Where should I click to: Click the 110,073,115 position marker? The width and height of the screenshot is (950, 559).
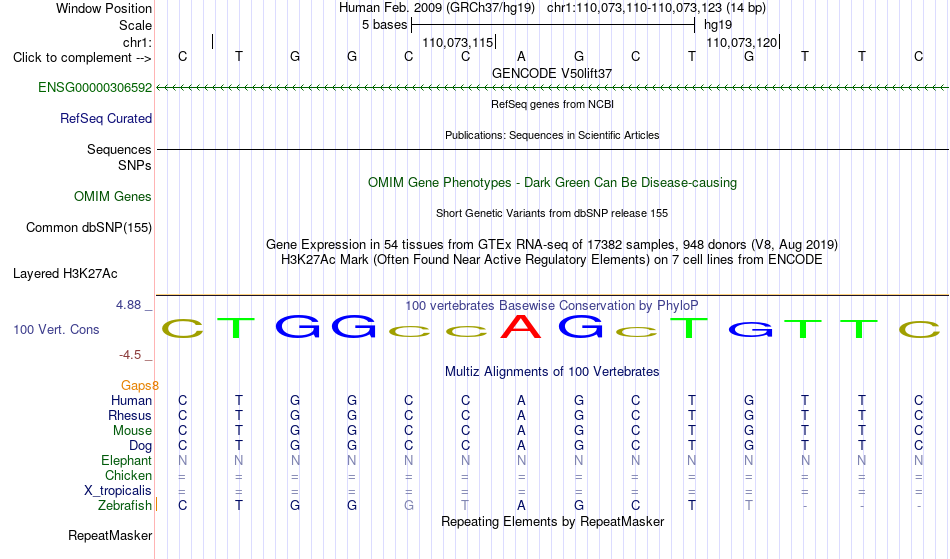click(x=459, y=42)
